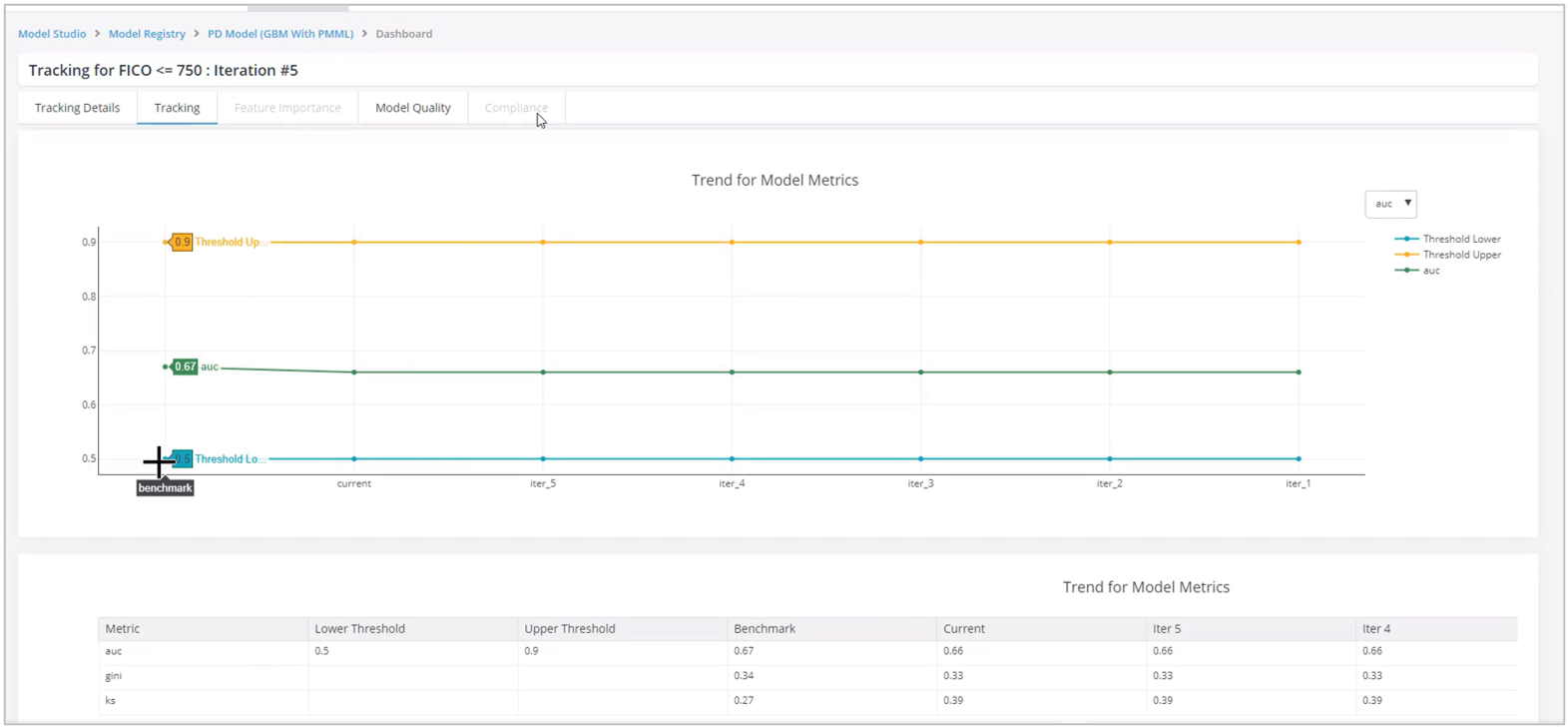Click Threshold Lower point at iter_3
1568x728 pixels.
[x=920, y=459]
